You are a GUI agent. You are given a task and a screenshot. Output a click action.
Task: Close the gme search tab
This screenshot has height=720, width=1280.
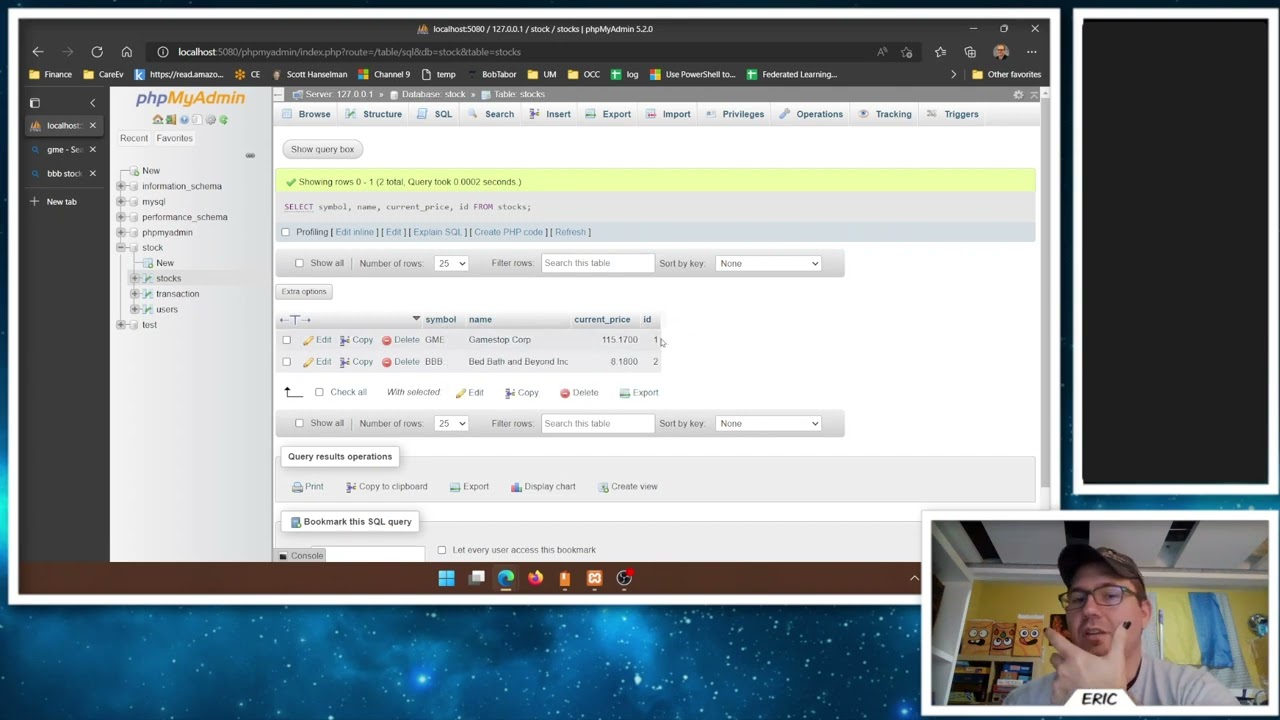[x=93, y=150]
